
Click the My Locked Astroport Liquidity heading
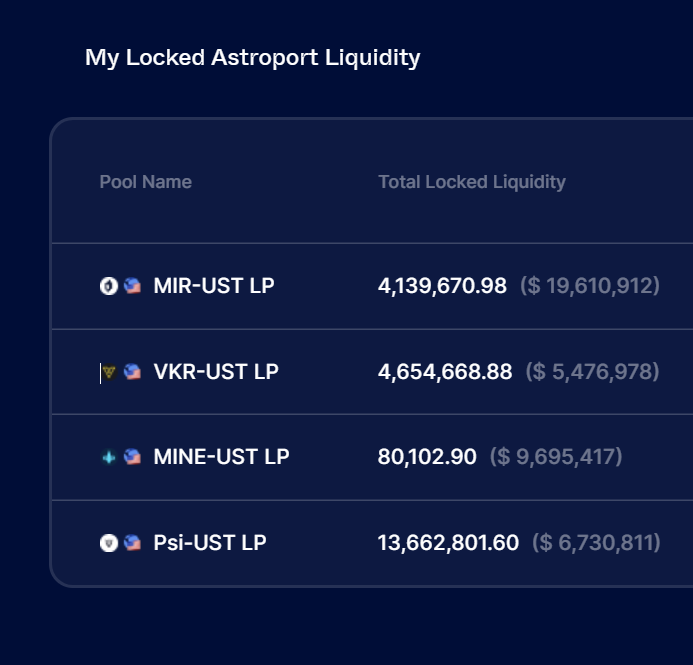point(252,58)
